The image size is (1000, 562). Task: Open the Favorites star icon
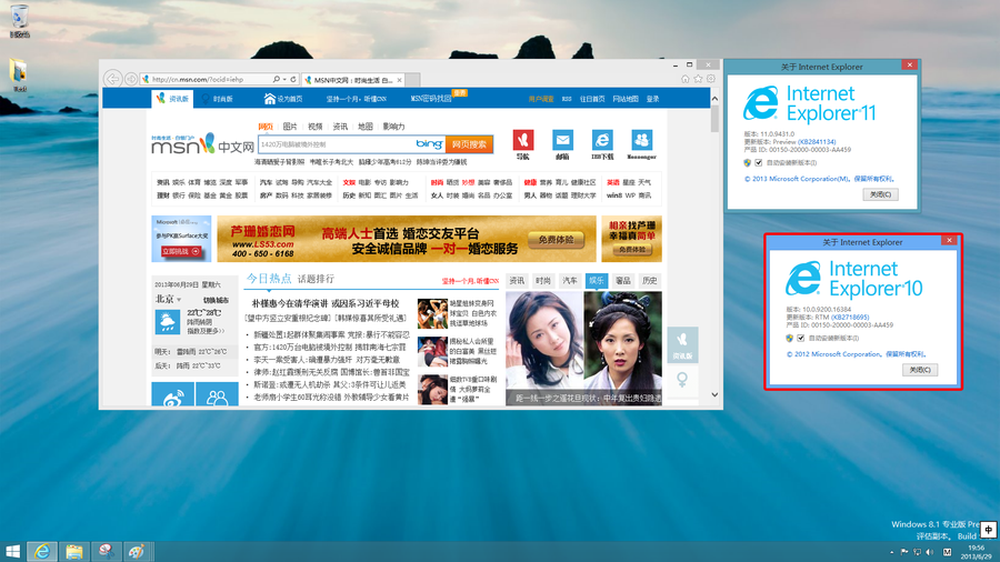pos(698,79)
